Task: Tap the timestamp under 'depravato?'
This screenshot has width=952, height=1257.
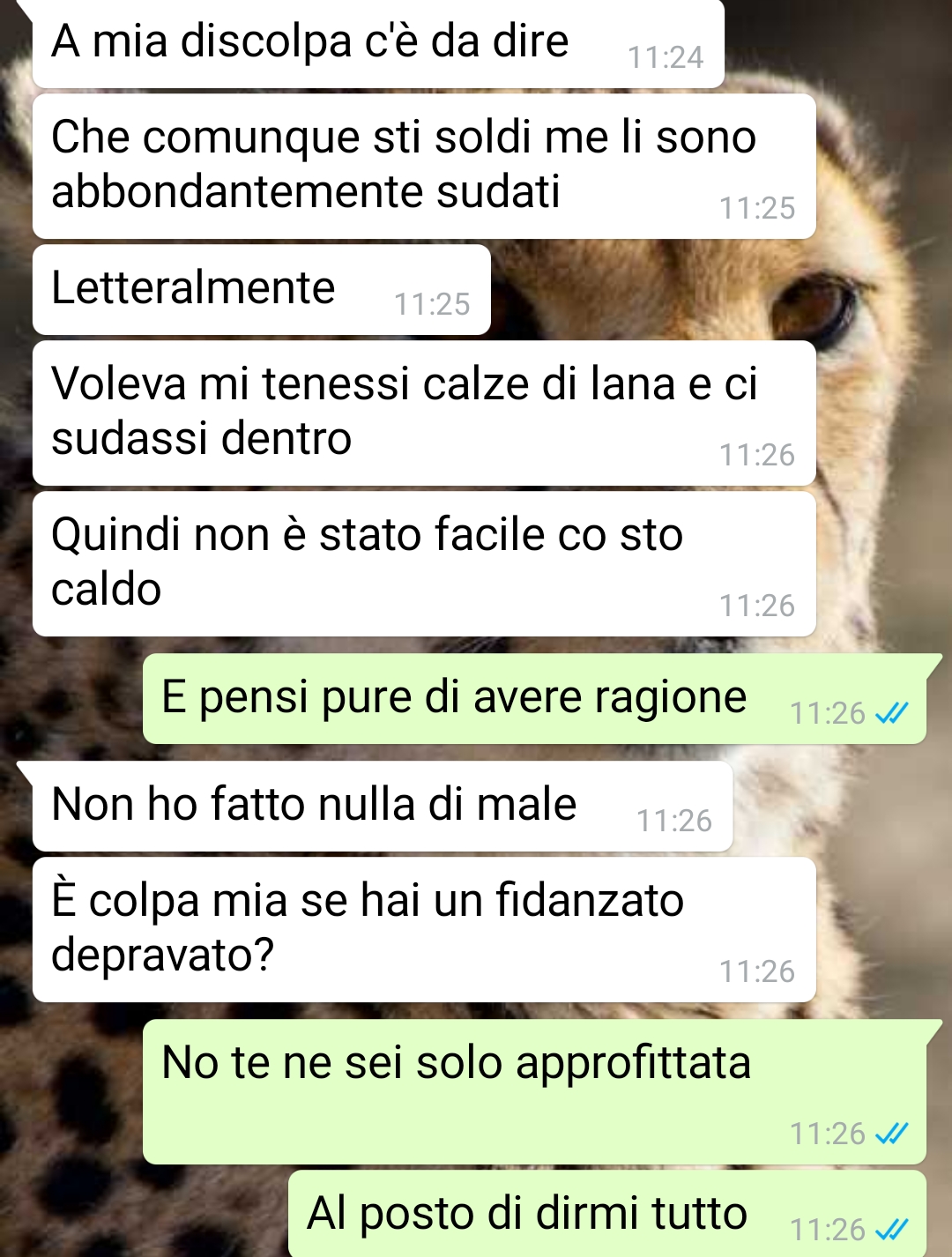Action: 757,972
